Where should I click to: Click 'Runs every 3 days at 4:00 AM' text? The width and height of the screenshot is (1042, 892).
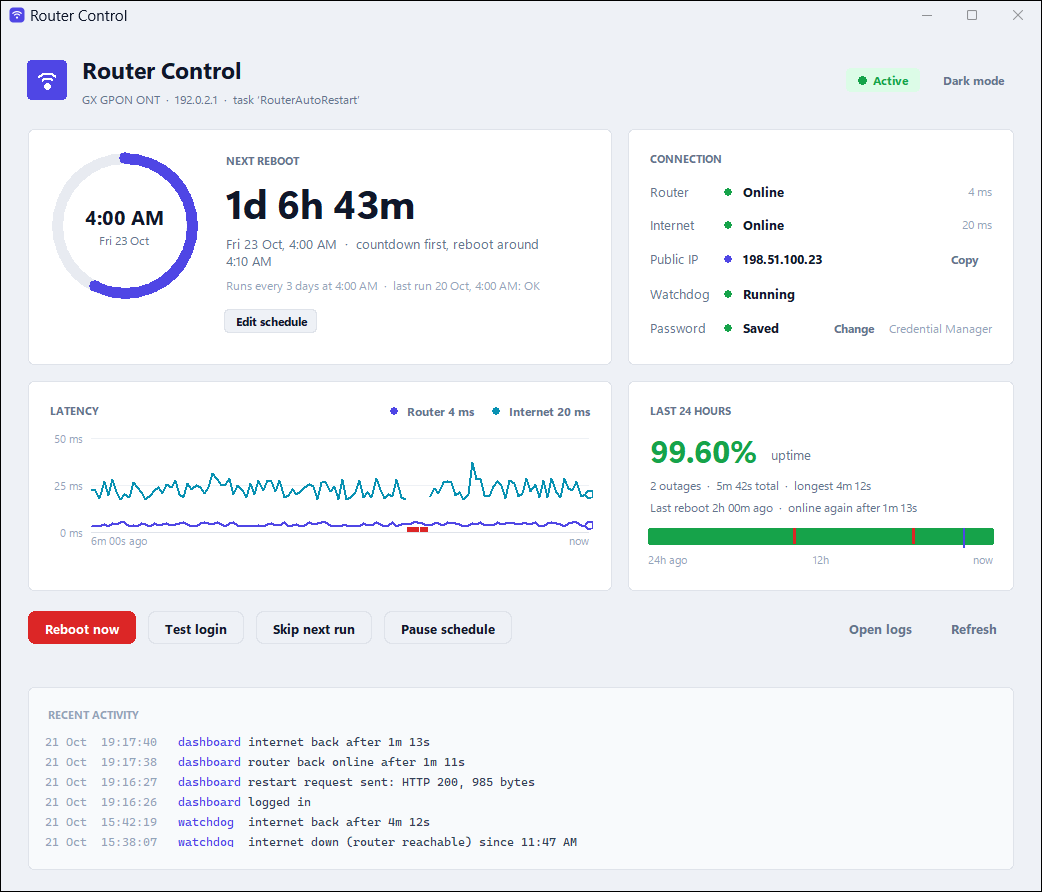(x=302, y=286)
